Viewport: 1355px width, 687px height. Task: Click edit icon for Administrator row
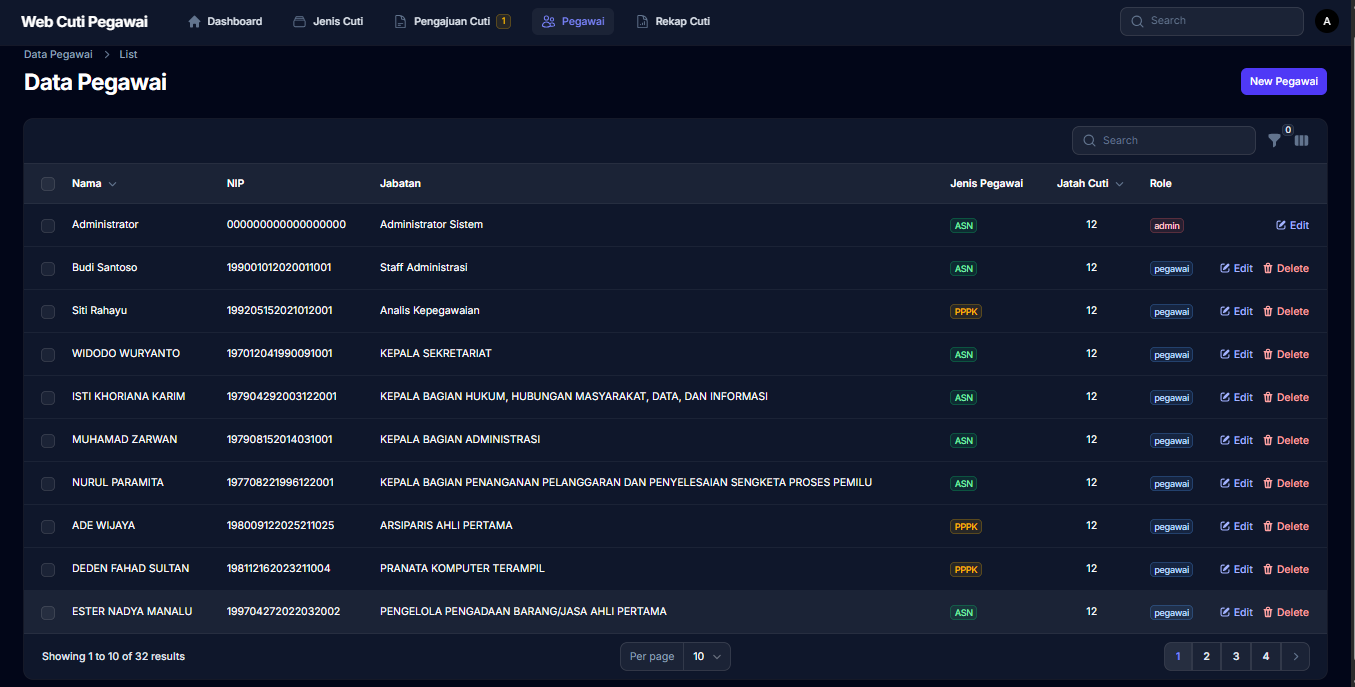click(1281, 225)
